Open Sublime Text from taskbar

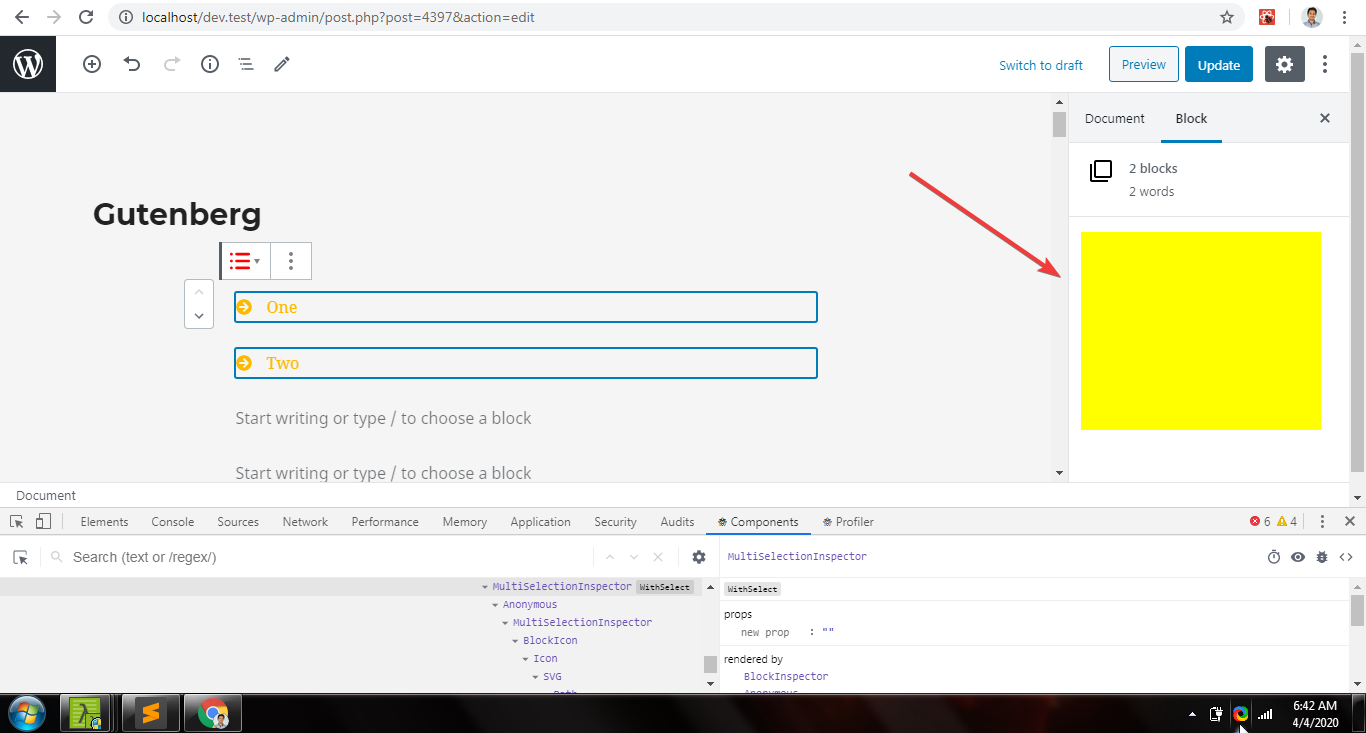[x=151, y=713]
